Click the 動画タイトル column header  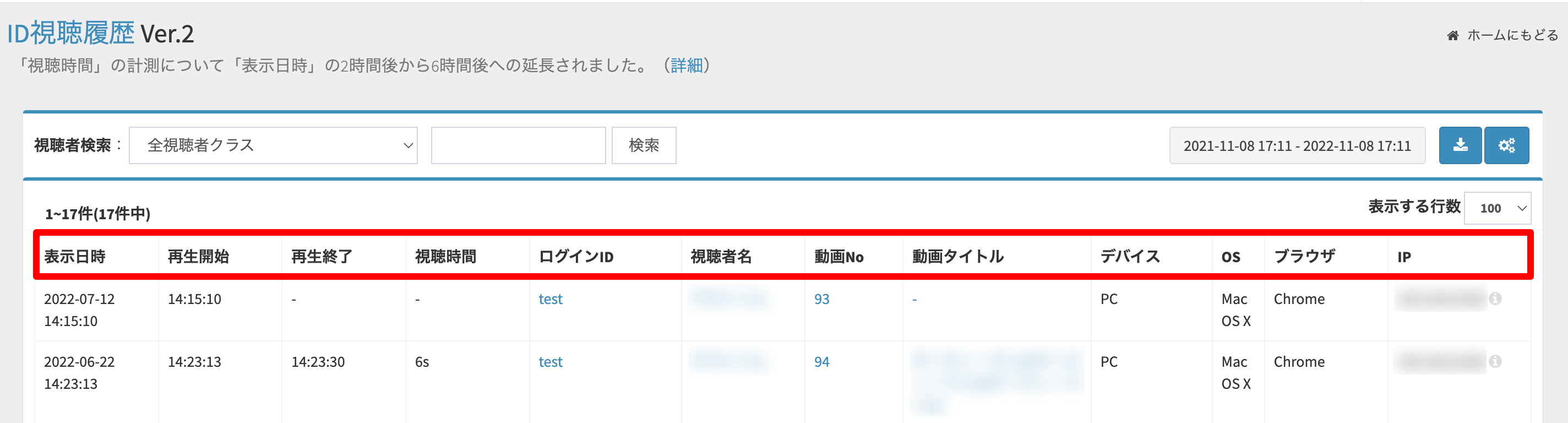click(x=957, y=257)
